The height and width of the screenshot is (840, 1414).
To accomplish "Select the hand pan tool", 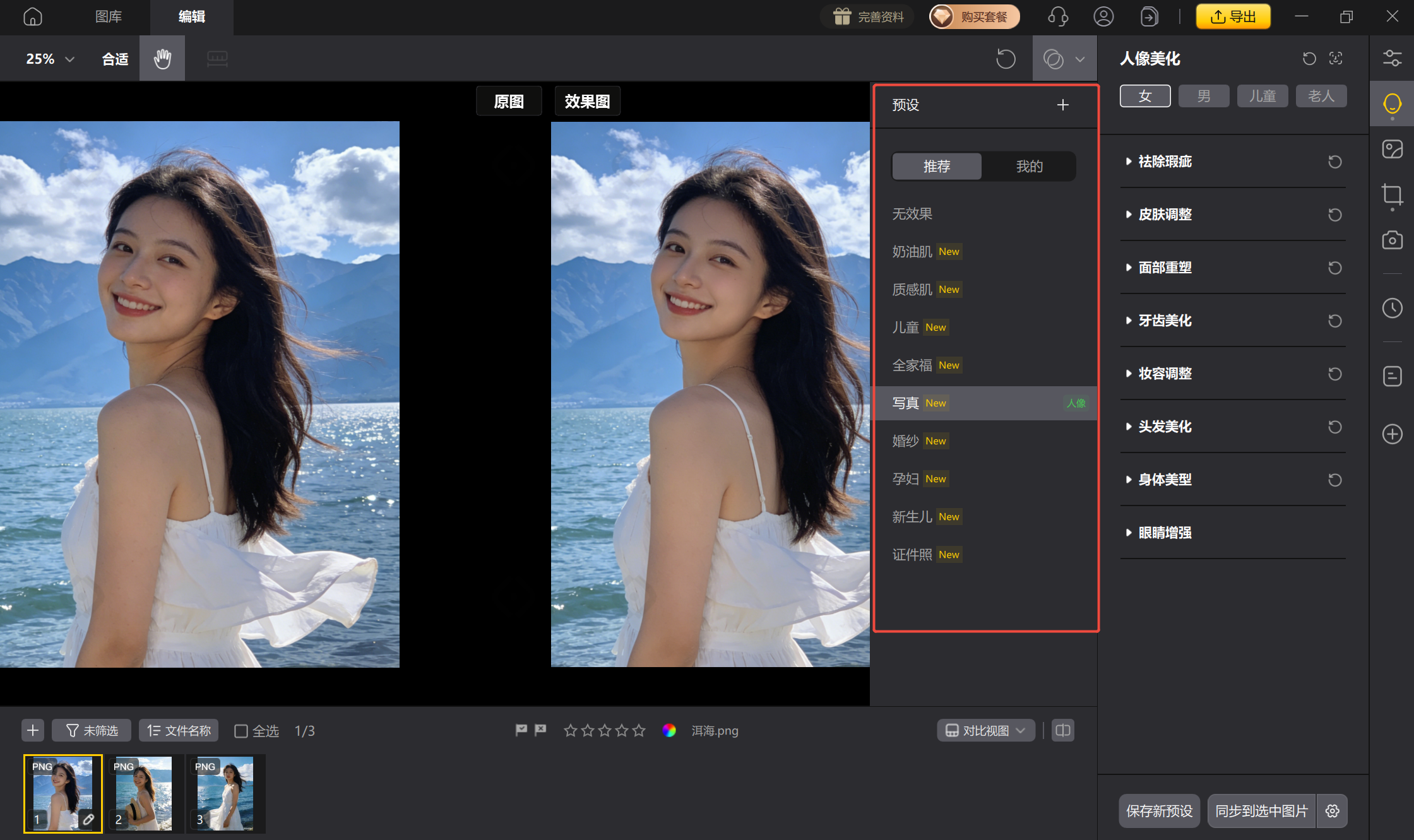I will (162, 59).
